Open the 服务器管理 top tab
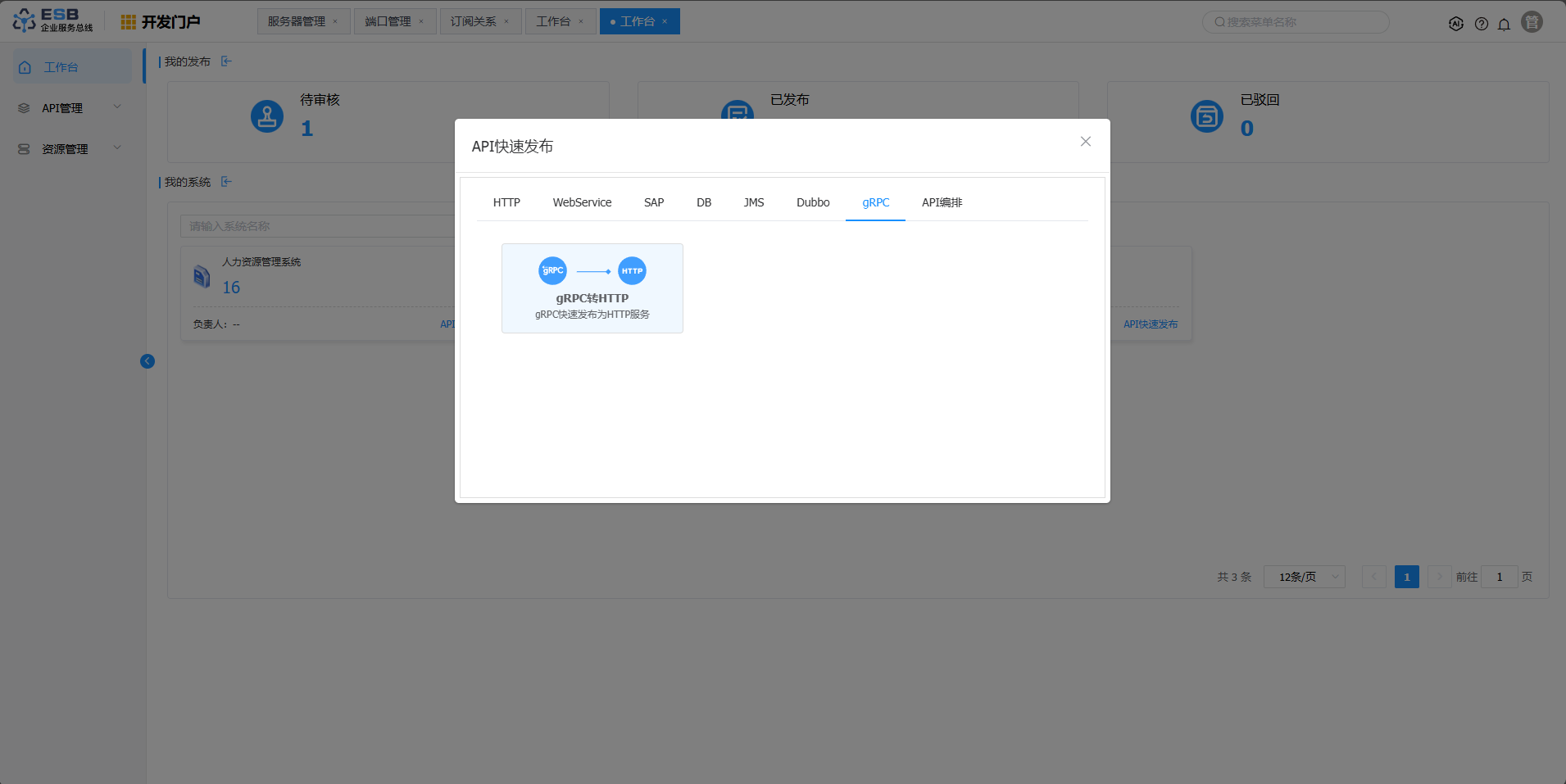 point(296,21)
